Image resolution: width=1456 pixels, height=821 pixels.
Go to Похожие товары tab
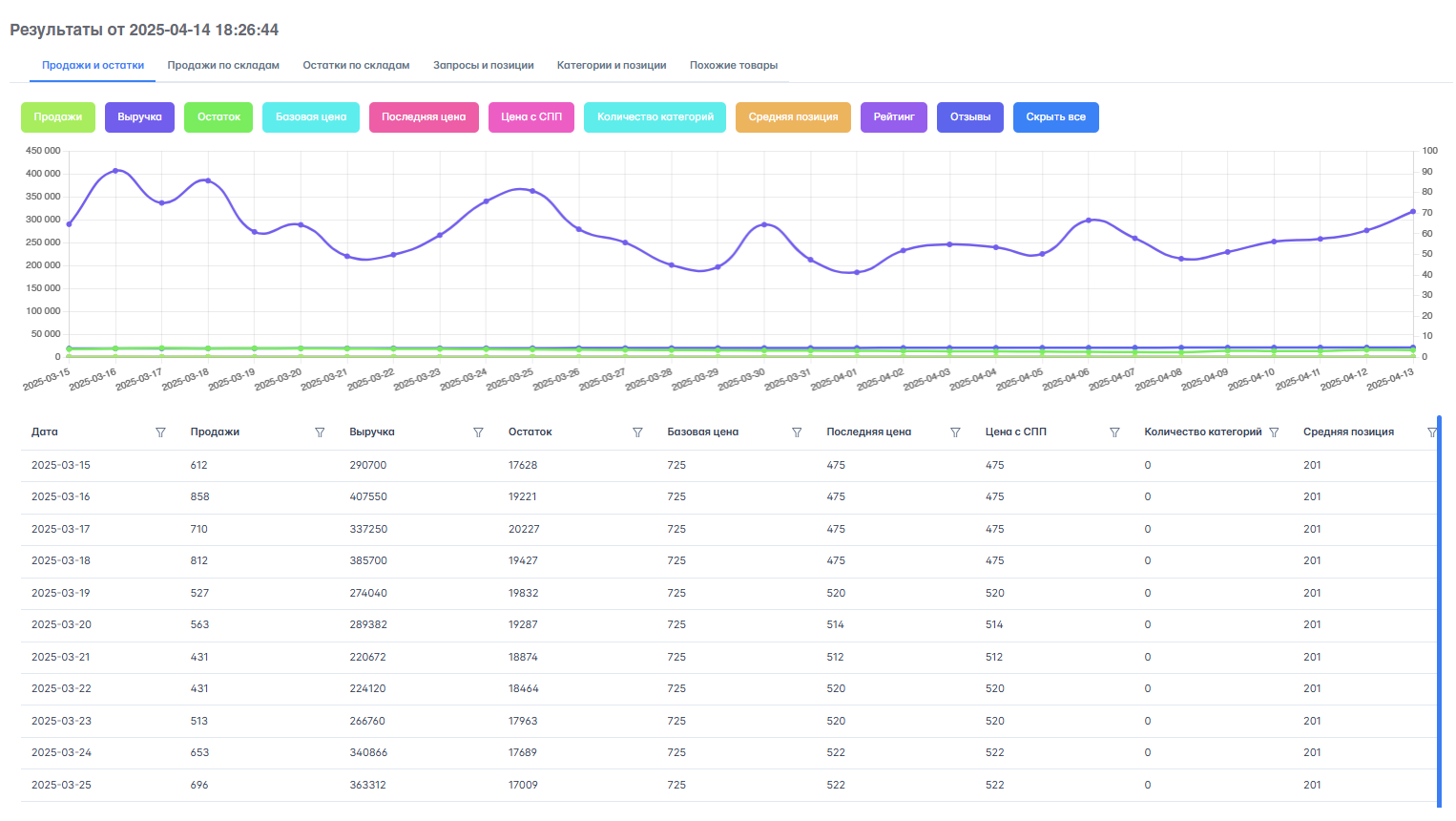click(733, 66)
